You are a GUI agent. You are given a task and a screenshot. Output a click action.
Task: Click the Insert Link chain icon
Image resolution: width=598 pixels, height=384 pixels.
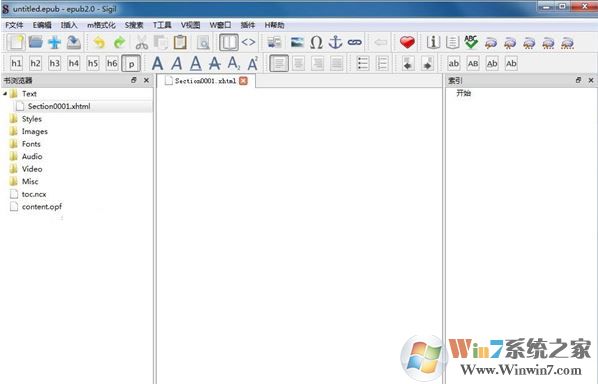tap(355, 42)
